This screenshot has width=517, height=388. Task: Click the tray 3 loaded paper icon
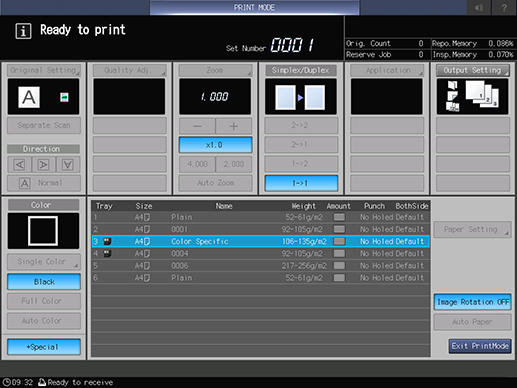107,241
